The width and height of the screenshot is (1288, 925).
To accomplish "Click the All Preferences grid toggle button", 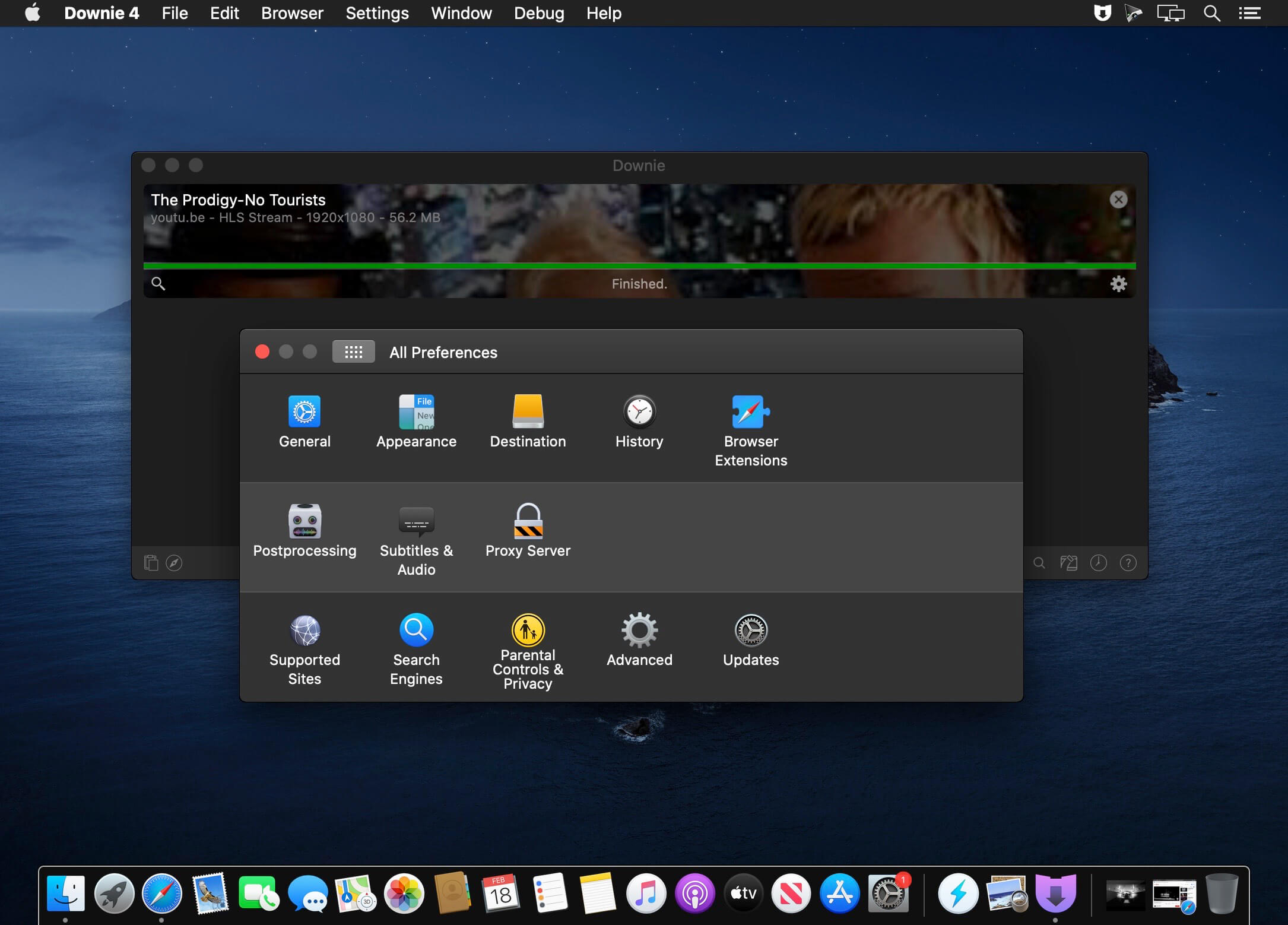I will click(353, 352).
